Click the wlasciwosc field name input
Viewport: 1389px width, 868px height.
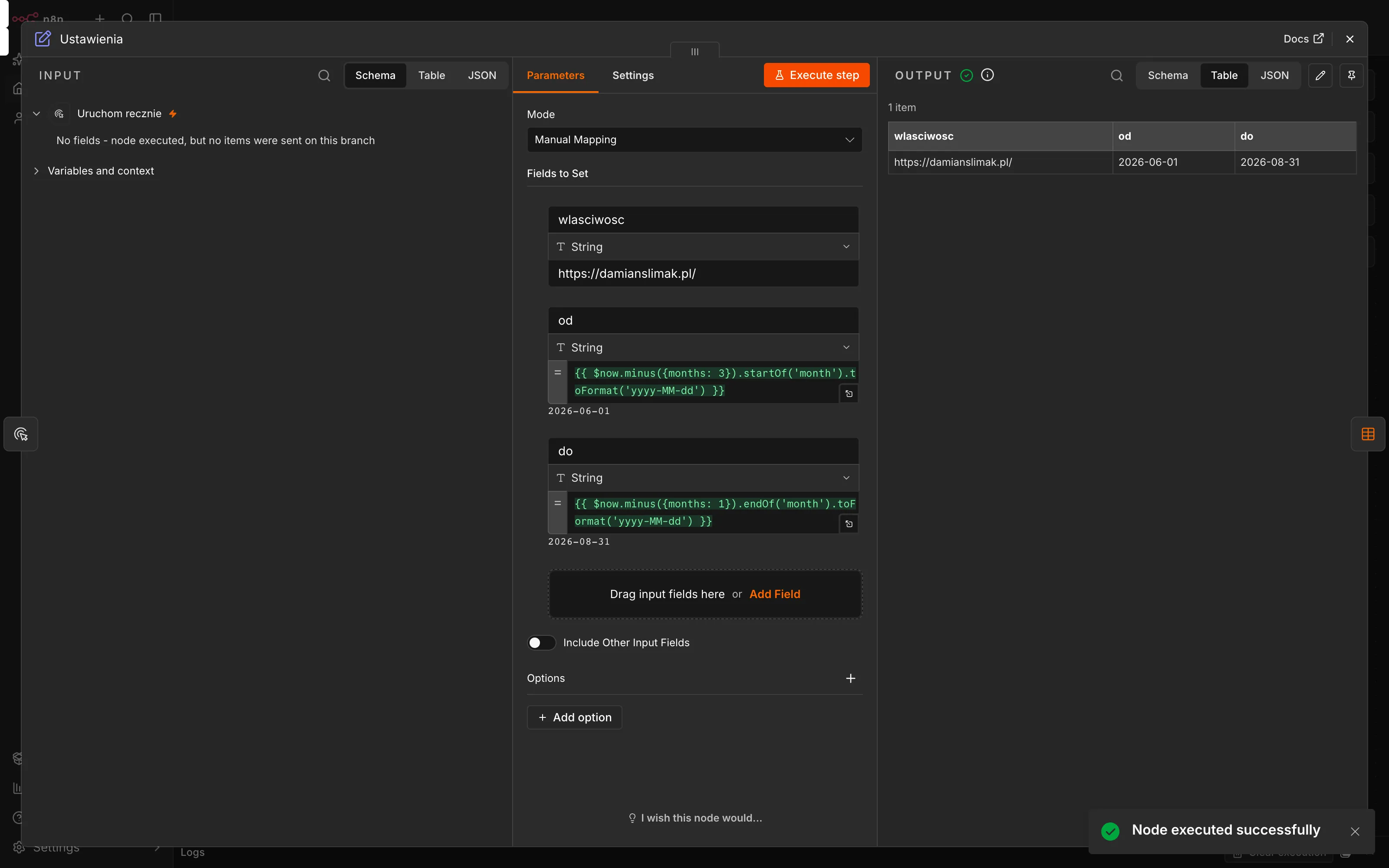point(703,220)
